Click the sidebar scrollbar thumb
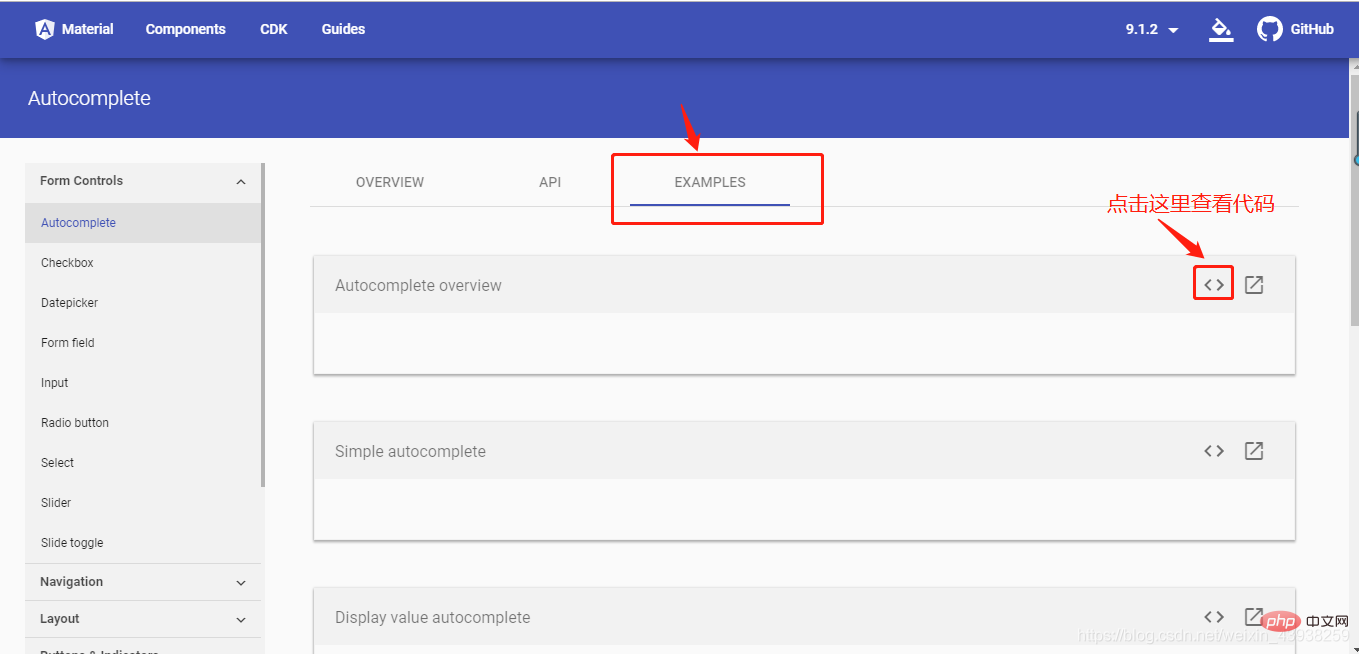 (263, 325)
